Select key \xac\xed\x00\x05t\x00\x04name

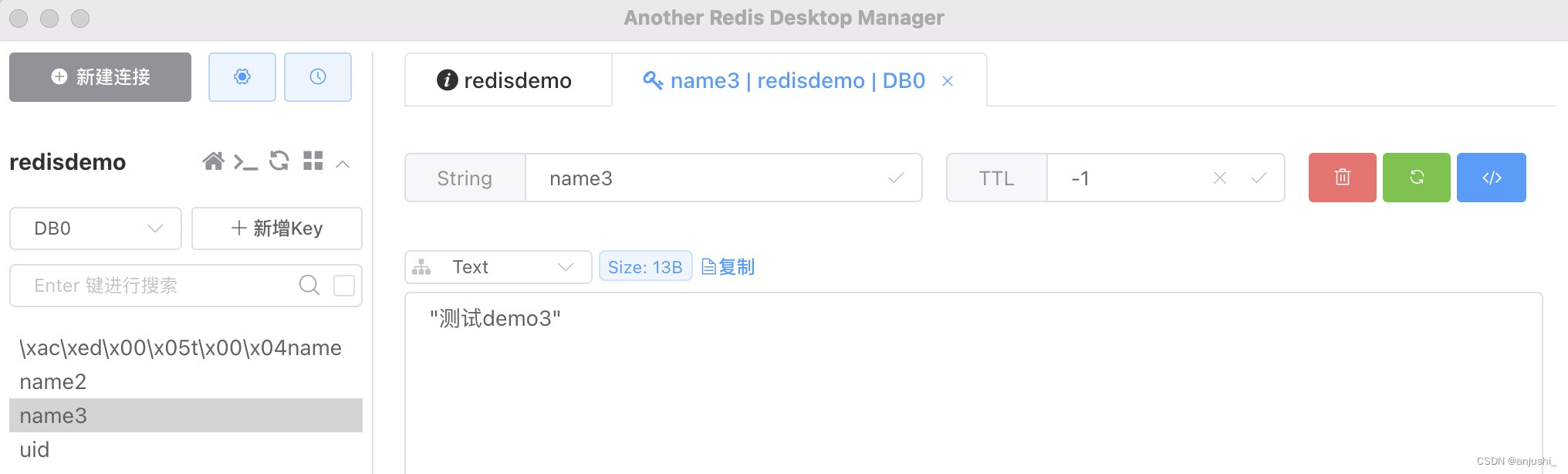[x=186, y=348]
